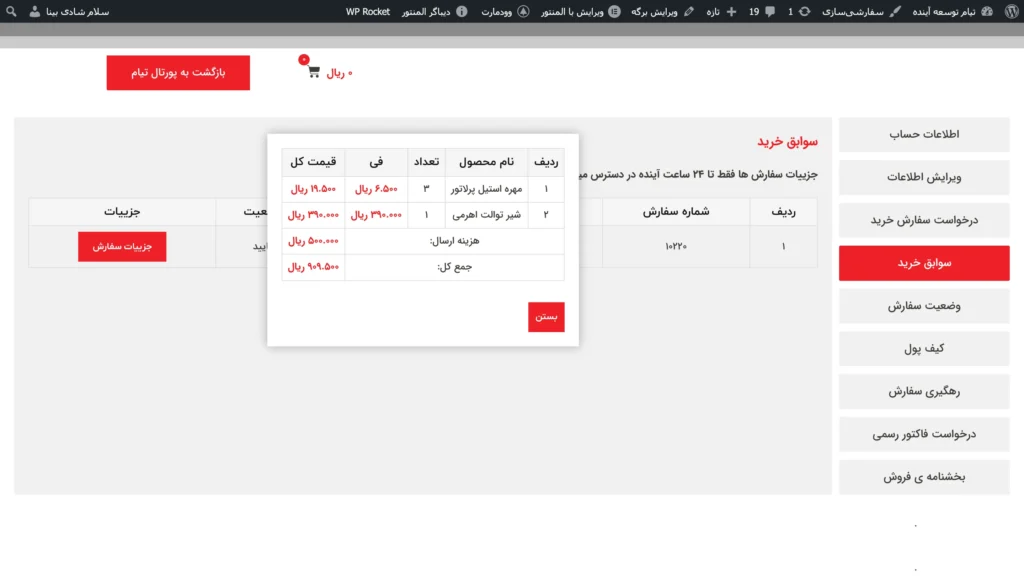Open the وودمارت admin bar menu
This screenshot has height=583, width=1024.
(496, 12)
